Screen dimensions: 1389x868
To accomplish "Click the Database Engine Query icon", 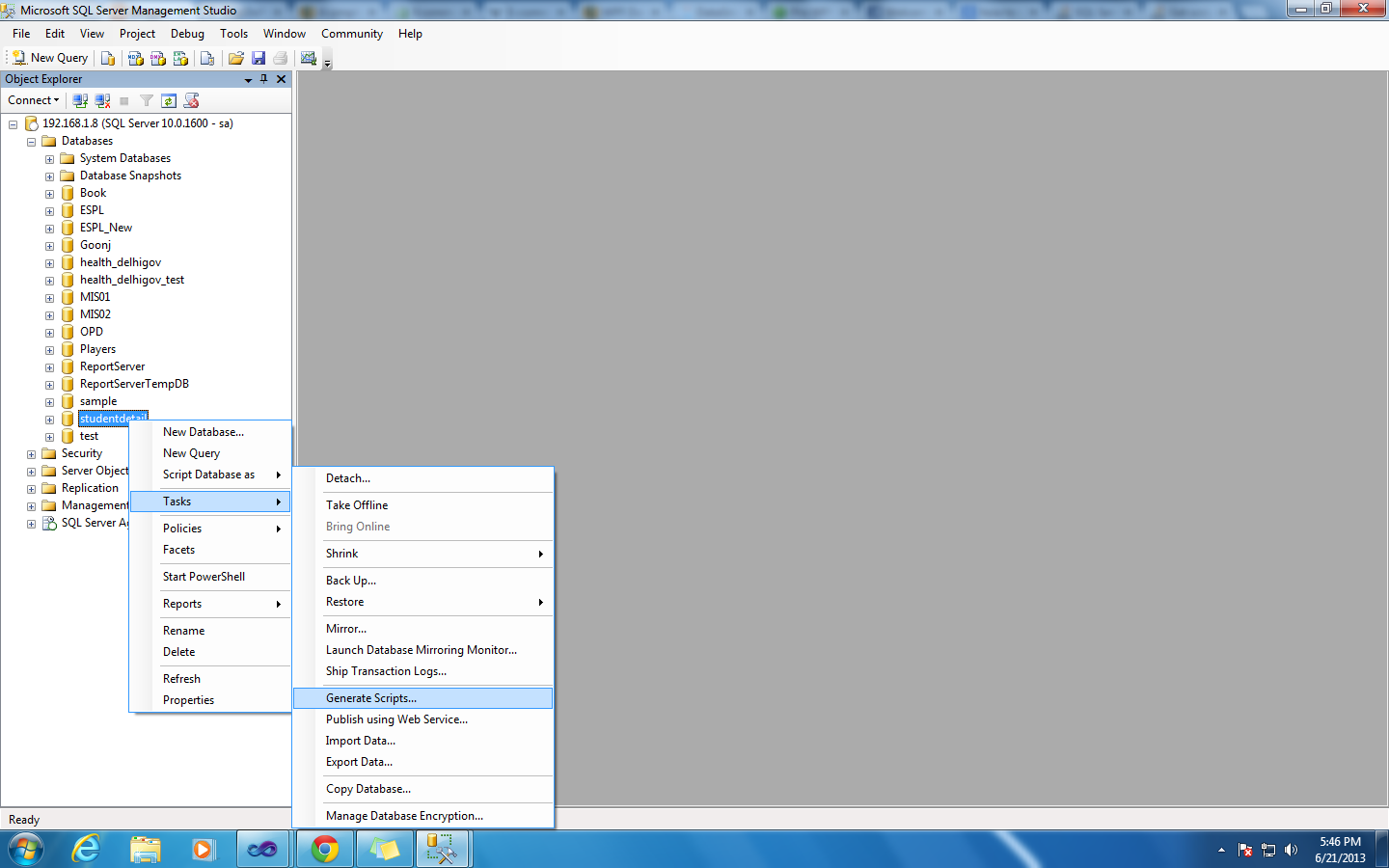I will pyautogui.click(x=108, y=58).
